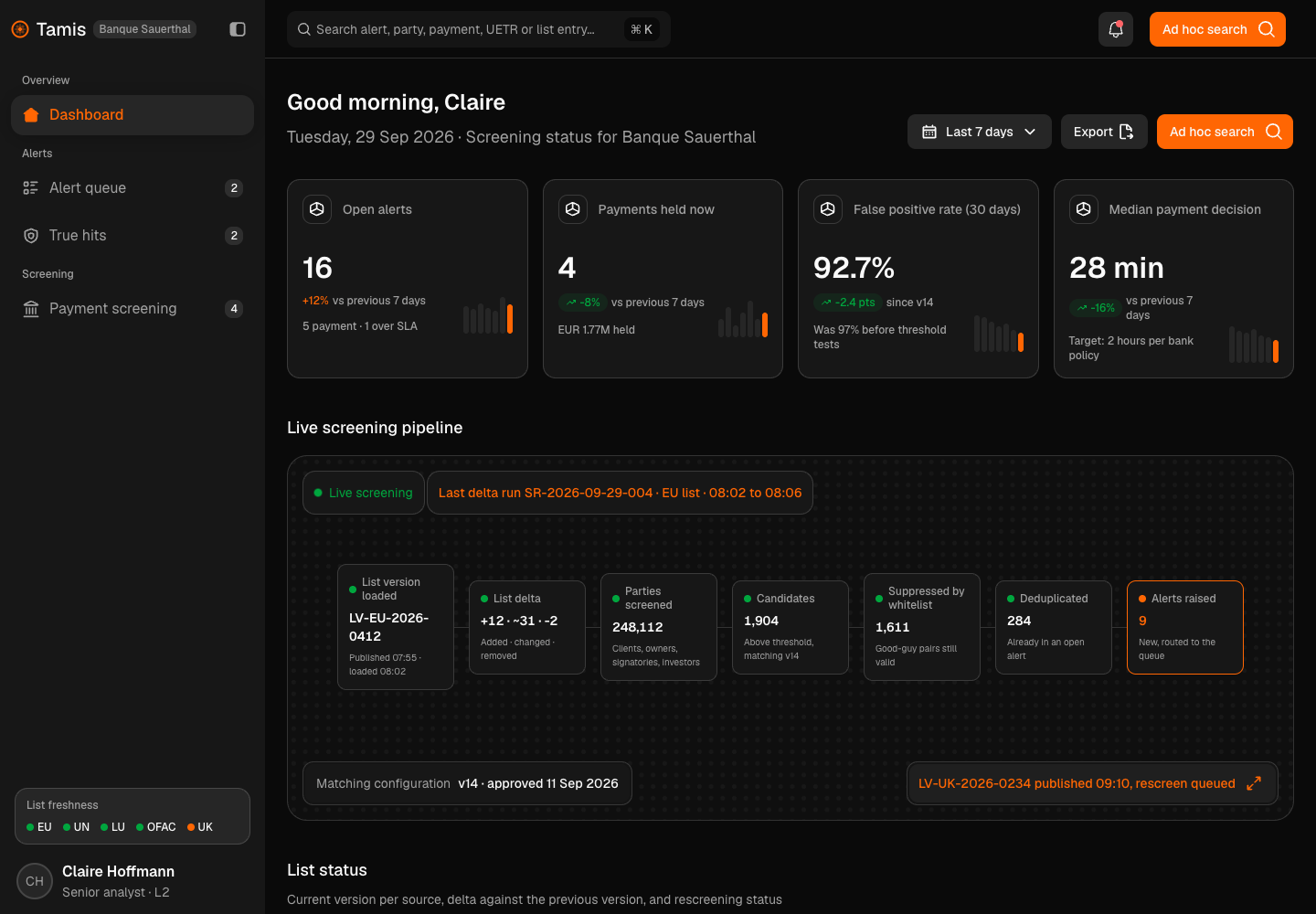Open Payment screening section
The height and width of the screenshot is (914, 1316).
[133, 309]
